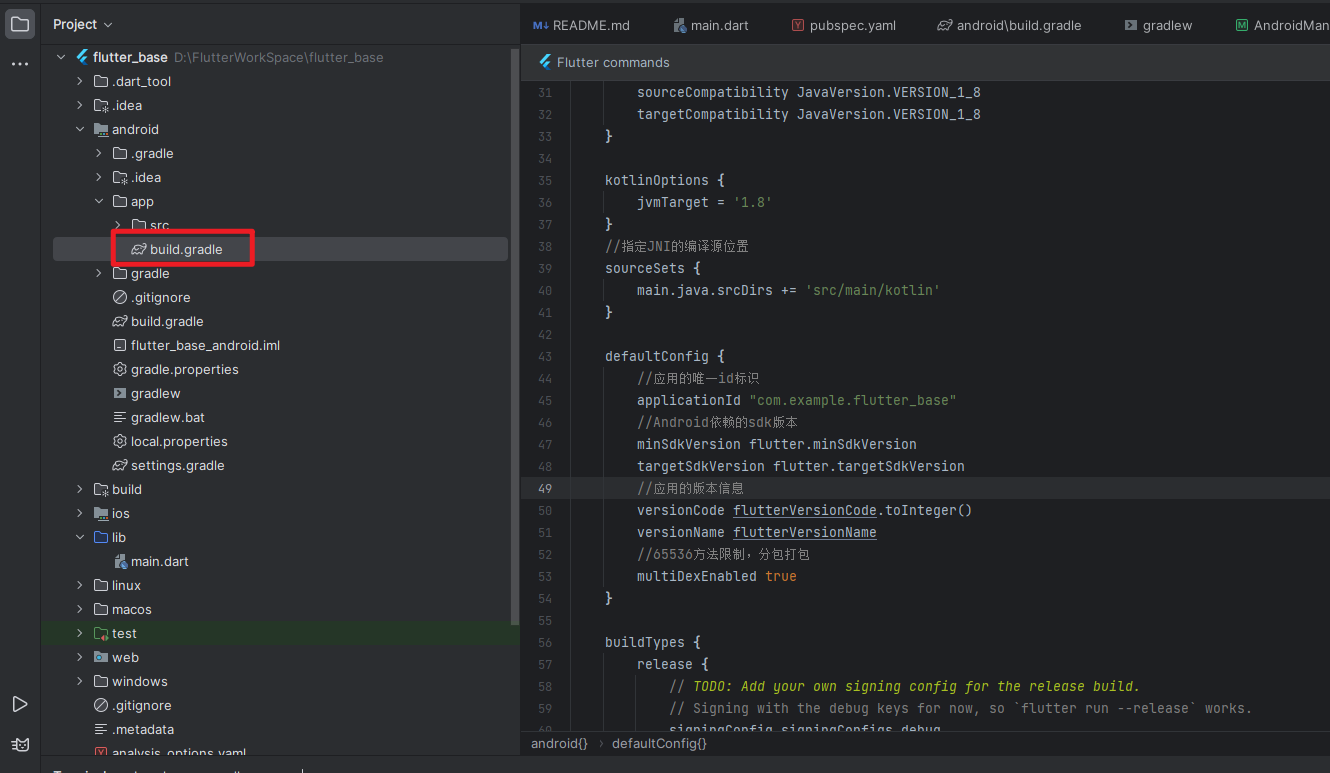This screenshot has width=1330, height=773.
Task: Click flutterVersionName on line 51
Action: tap(805, 532)
